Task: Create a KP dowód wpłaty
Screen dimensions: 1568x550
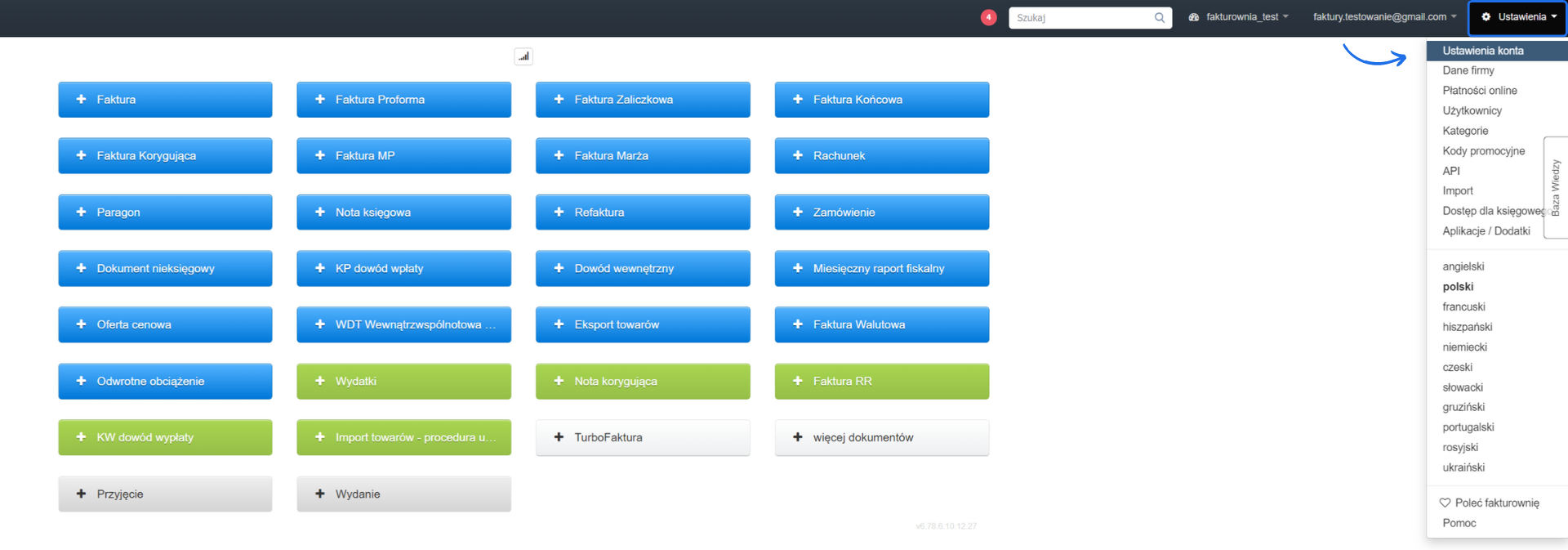Action: [403, 268]
